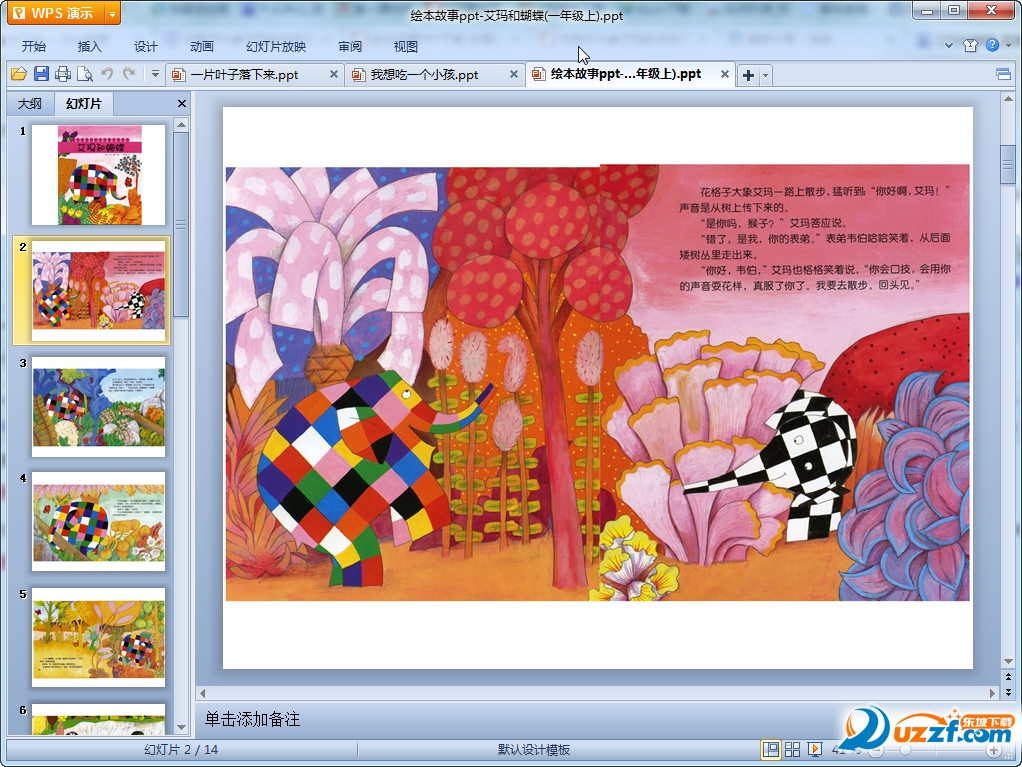This screenshot has width=1022, height=767.
Task: Print the presentation using the printer icon
Action: tap(63, 74)
